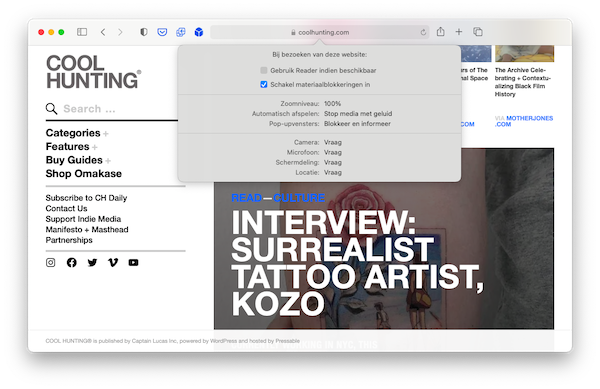Open Shop Omakase
Screen dimensions: 600x389
coord(83,174)
